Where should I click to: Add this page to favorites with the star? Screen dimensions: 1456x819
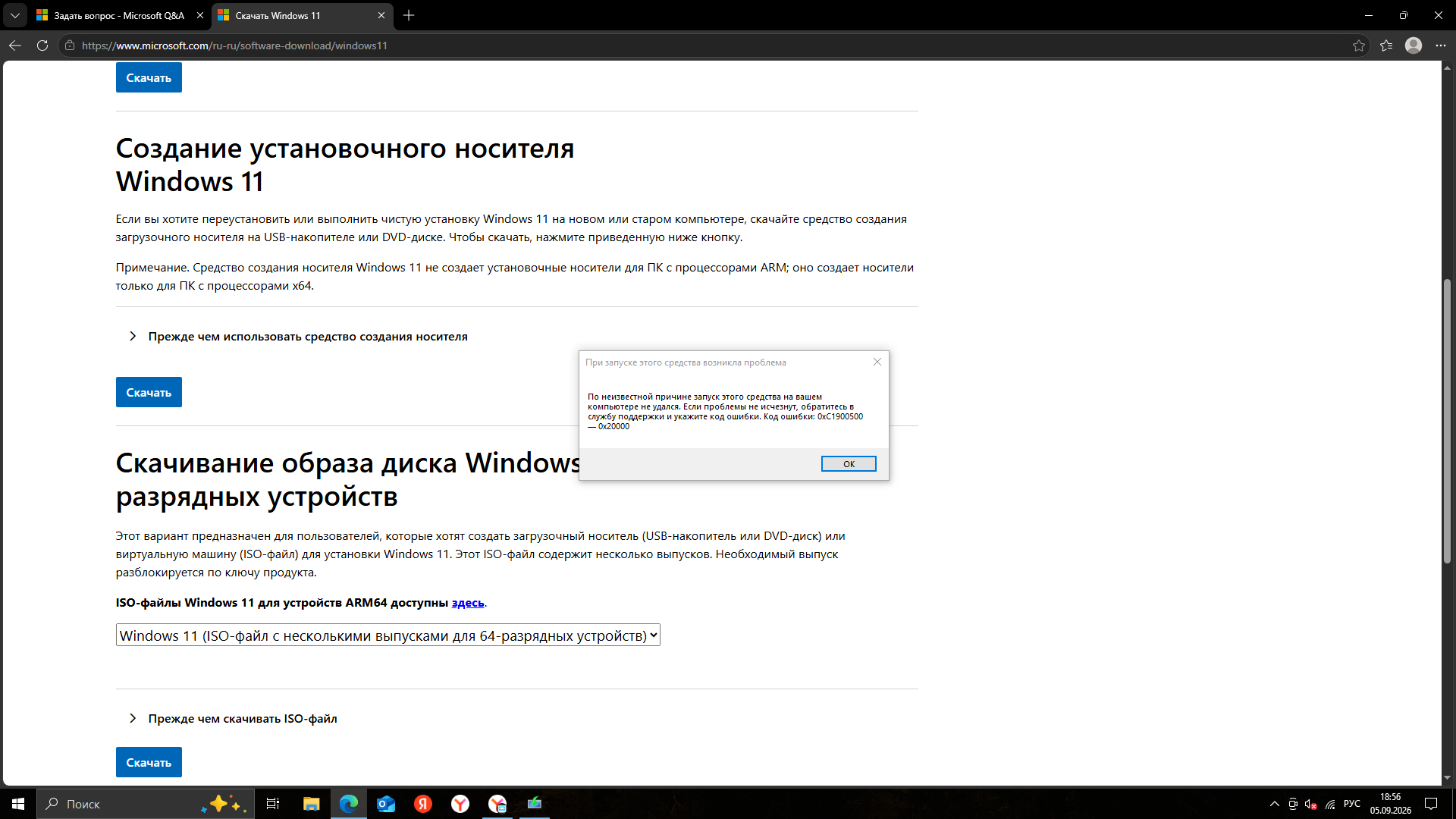1359,45
